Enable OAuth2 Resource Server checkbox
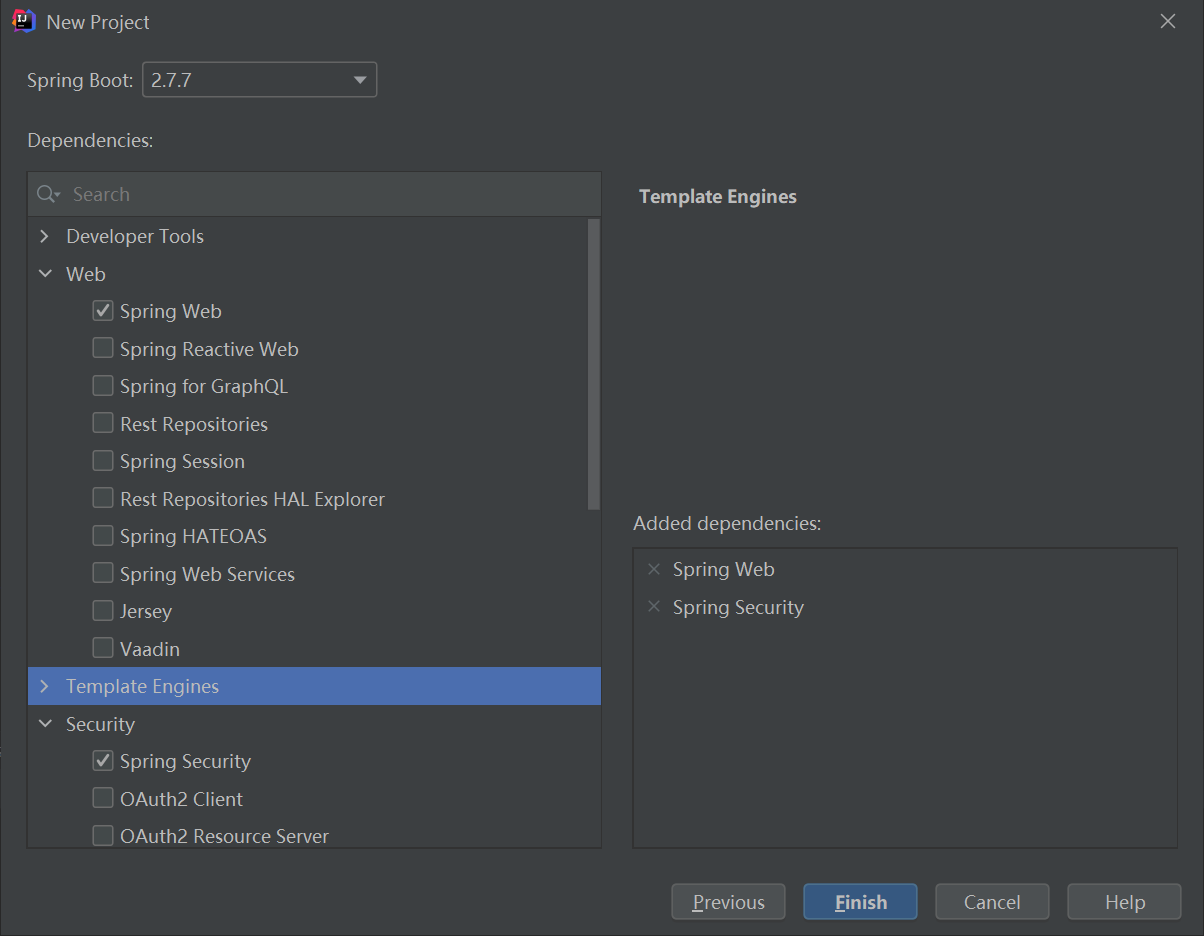Viewport: 1204px width, 936px height. tap(103, 836)
